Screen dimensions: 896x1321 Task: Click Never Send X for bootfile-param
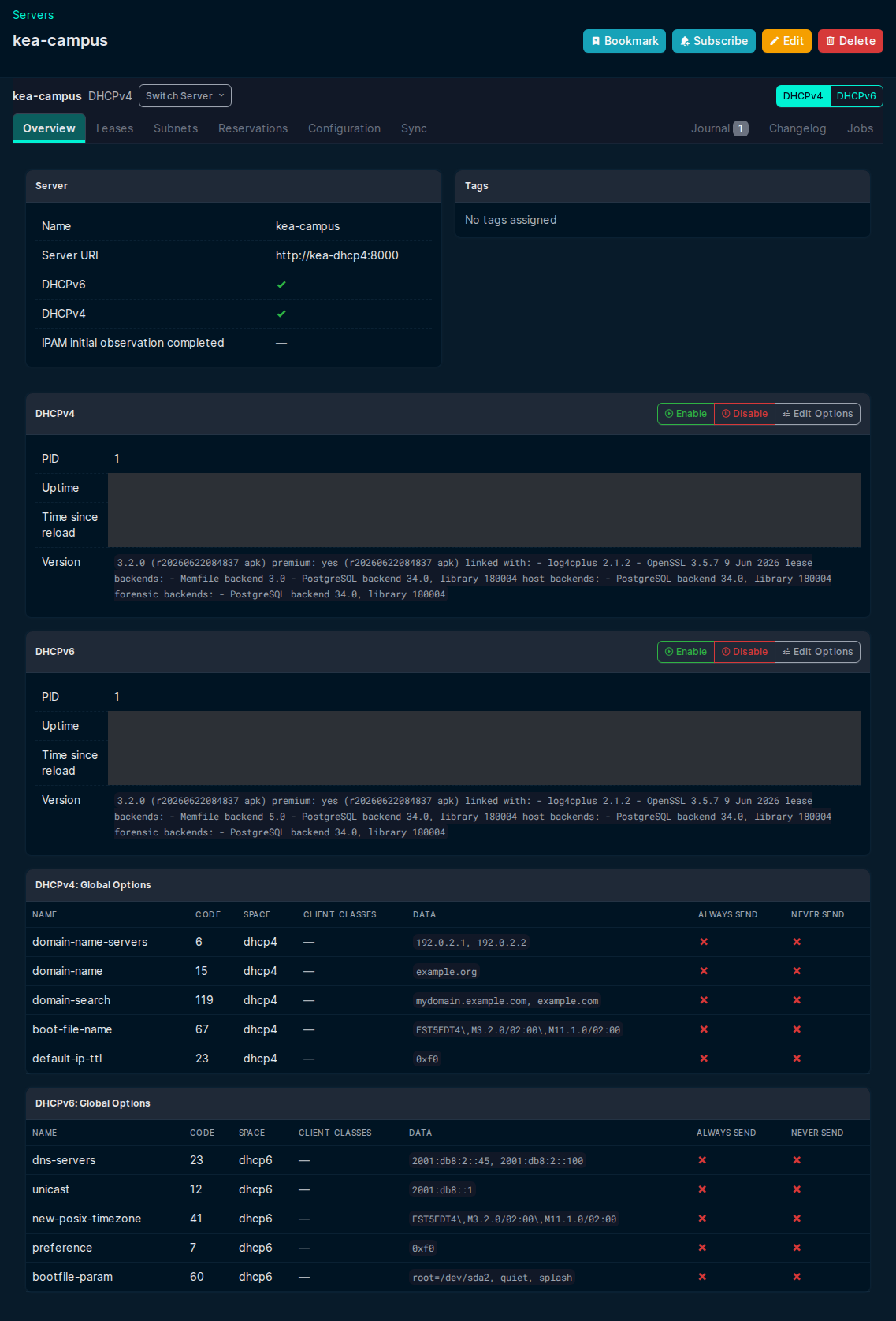tap(797, 1277)
